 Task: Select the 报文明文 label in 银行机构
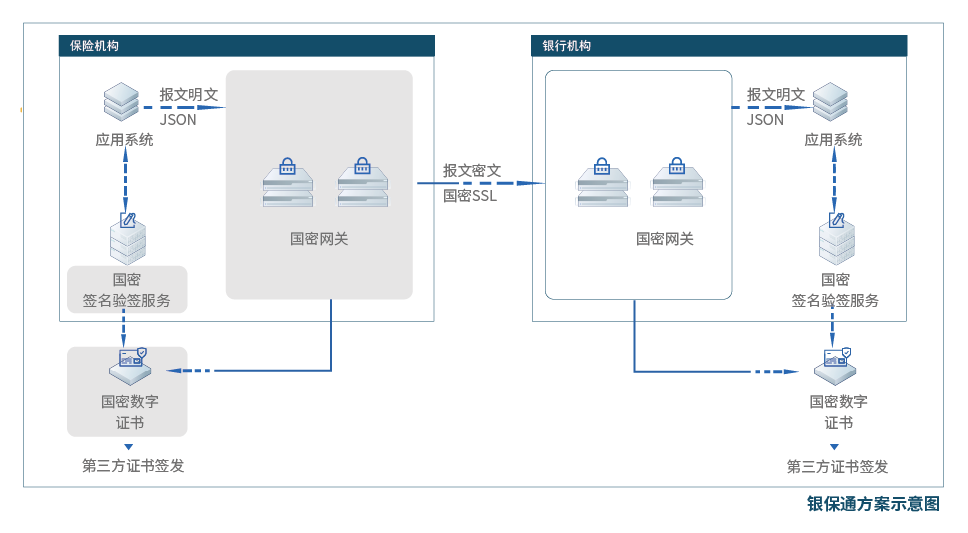tap(776, 94)
